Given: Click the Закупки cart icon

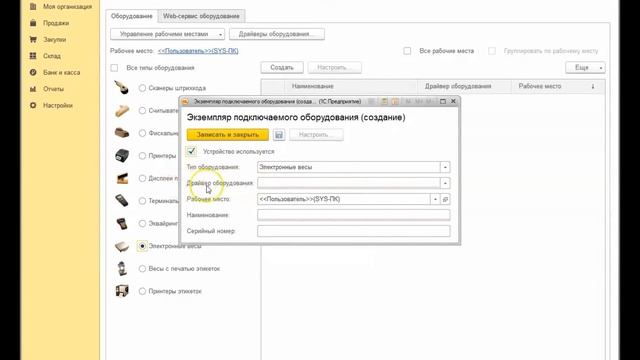Looking at the screenshot, I should pos(33,40).
